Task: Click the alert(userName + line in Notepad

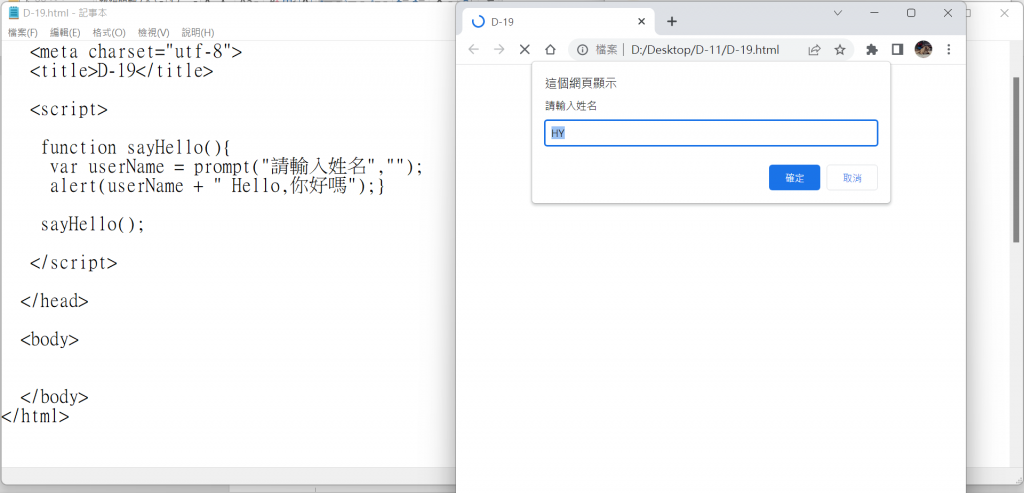Action: point(218,186)
